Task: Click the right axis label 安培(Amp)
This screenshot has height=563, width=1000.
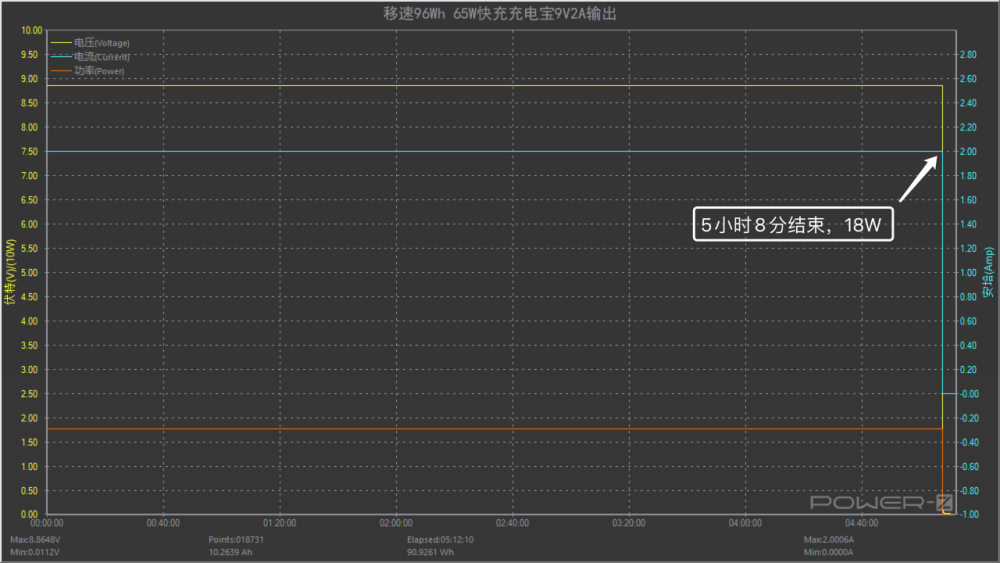Action: coord(989,272)
